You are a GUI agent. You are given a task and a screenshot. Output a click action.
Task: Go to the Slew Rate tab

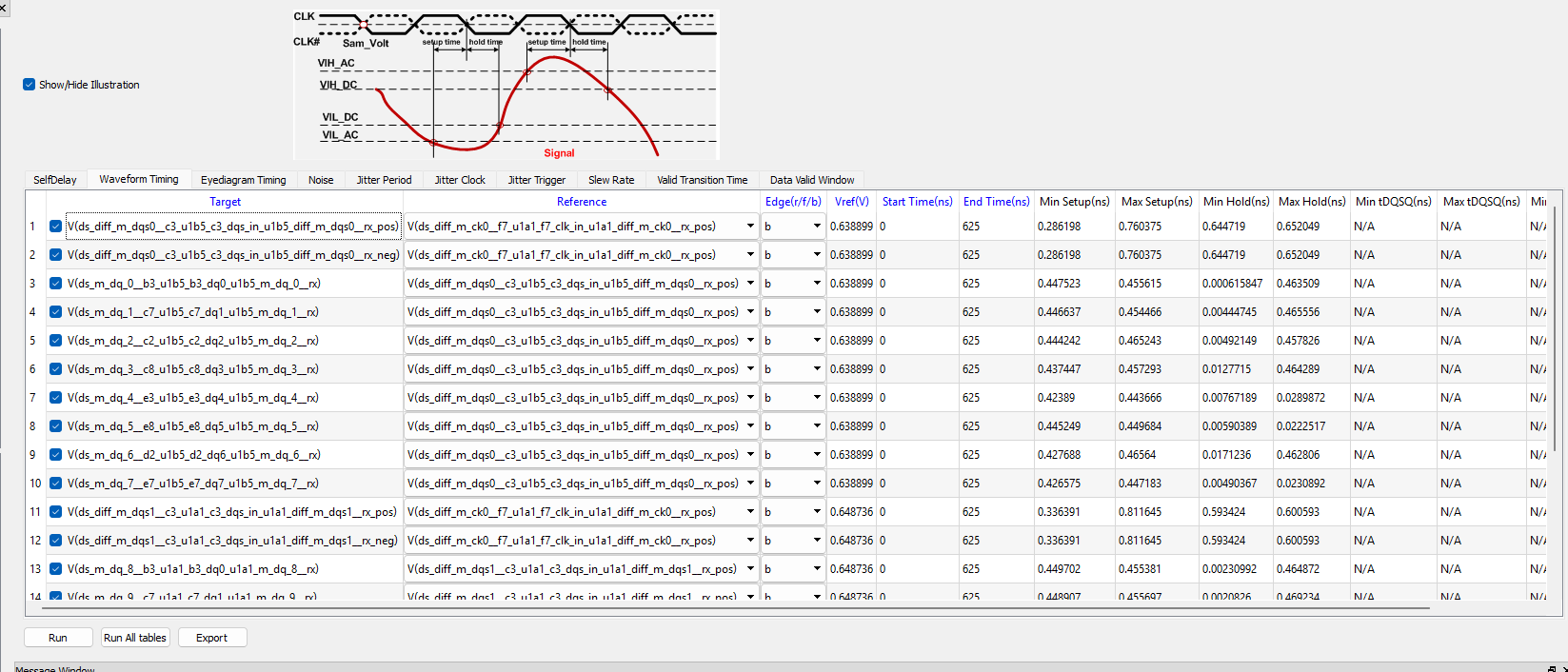point(610,180)
